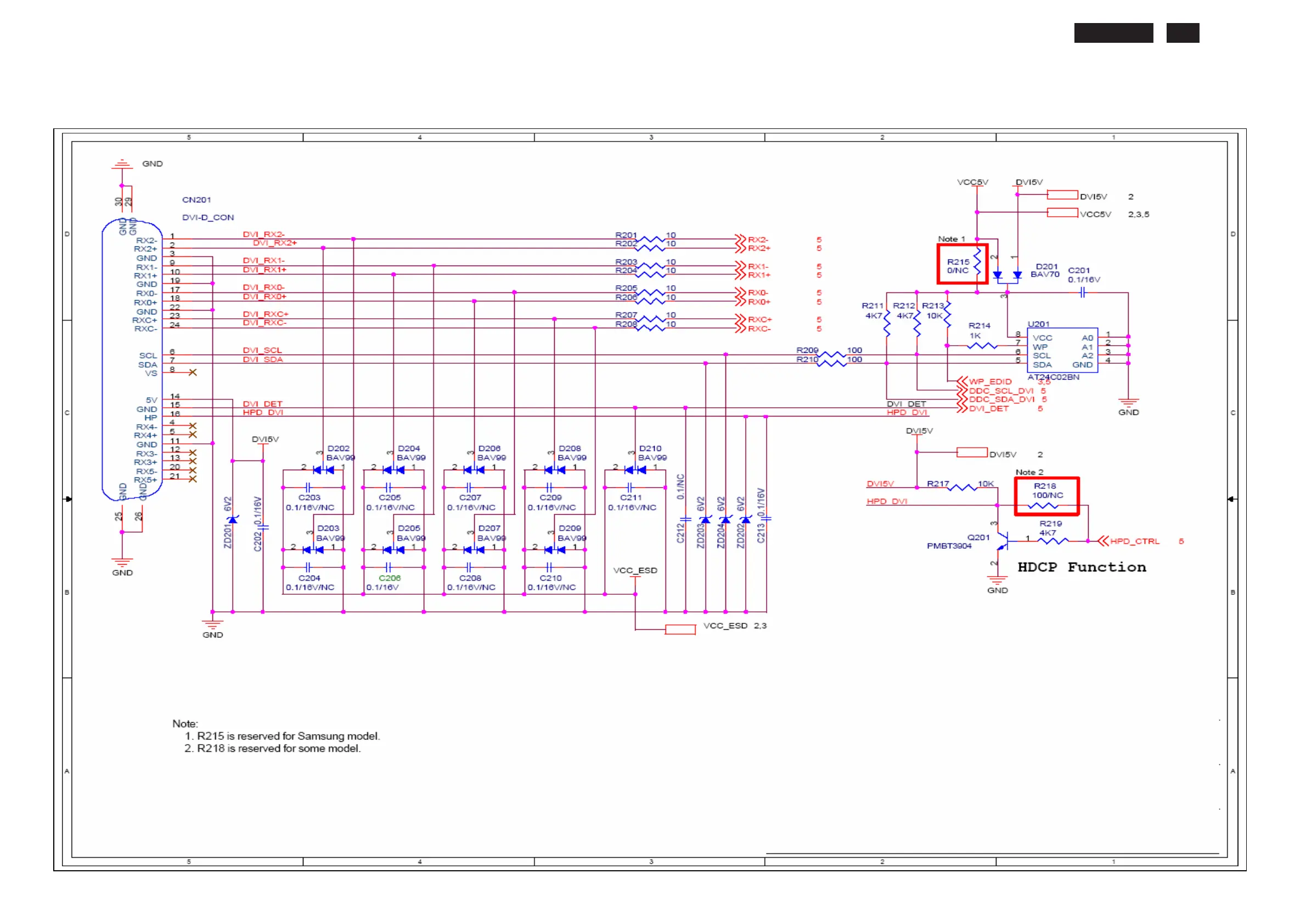The image size is (1306, 924).
Task: Click the Q201 PMBT3904 transistor symbol
Action: 1003,541
